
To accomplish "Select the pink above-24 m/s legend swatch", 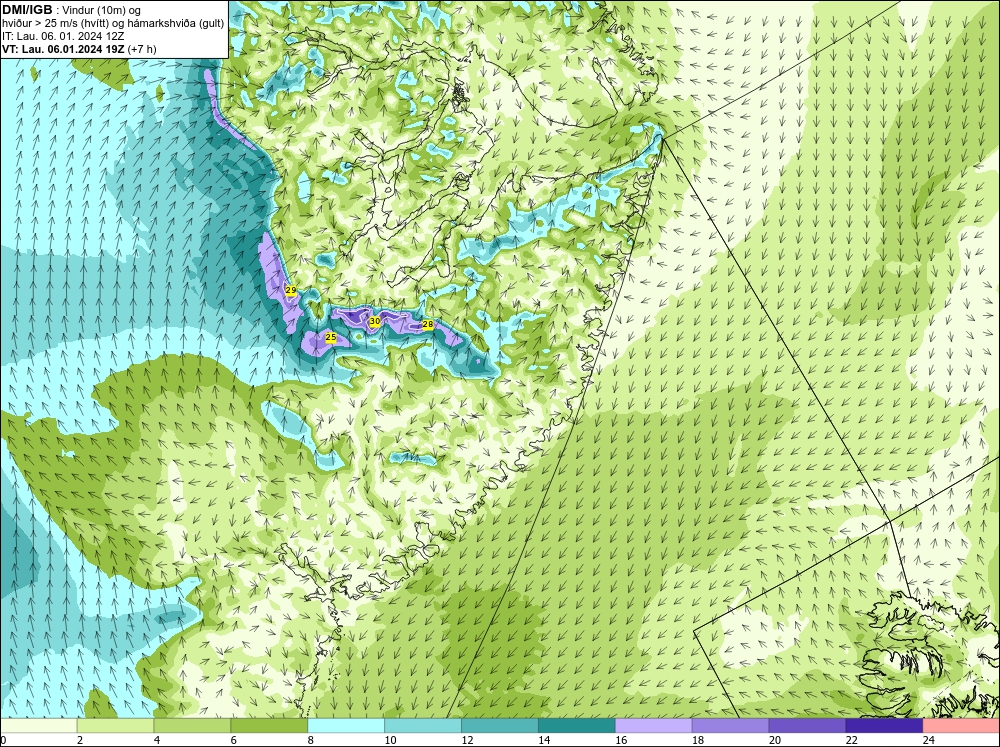I will pos(961,726).
